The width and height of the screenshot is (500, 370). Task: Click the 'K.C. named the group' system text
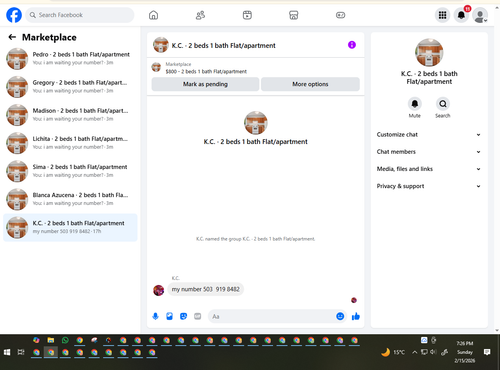256,239
